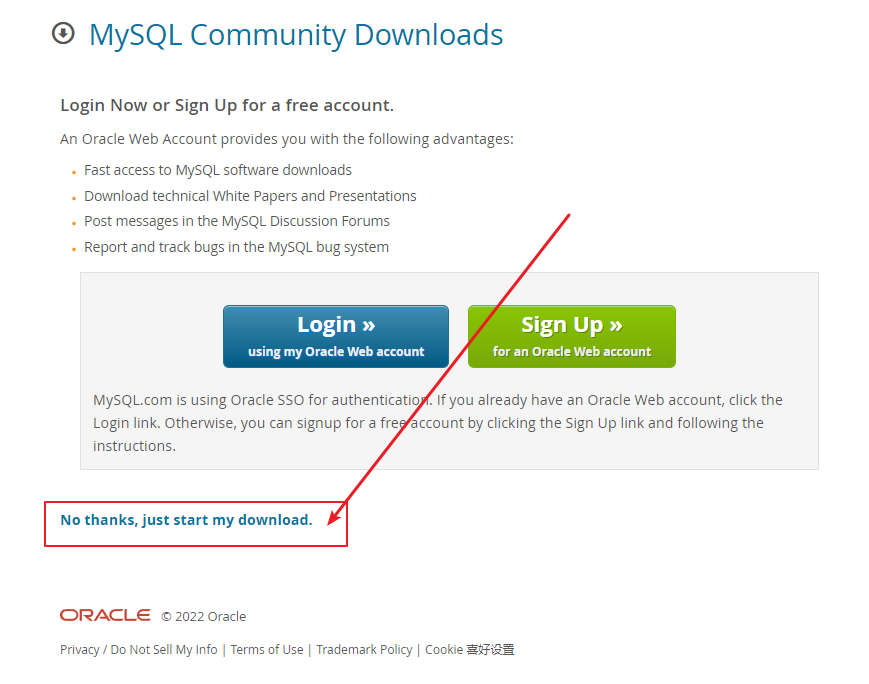Image resolution: width=869 pixels, height=684 pixels.
Task: Click the Login Now or Sign Up heading
Action: (227, 105)
